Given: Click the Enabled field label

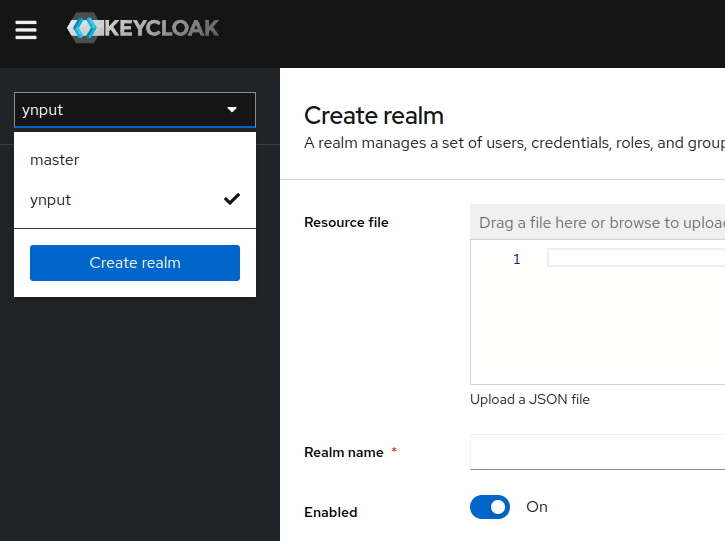Looking at the screenshot, I should click(x=331, y=512).
